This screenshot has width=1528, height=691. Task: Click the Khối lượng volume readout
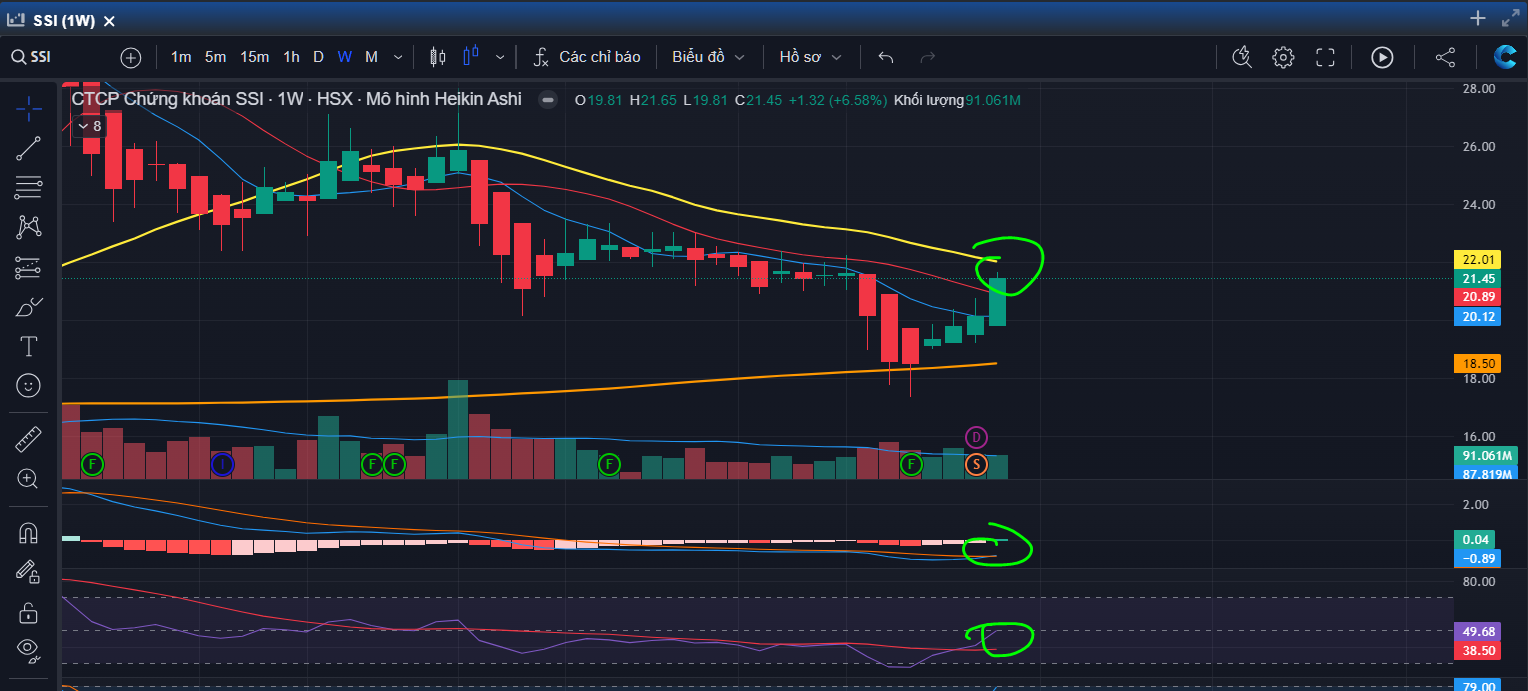[957, 100]
